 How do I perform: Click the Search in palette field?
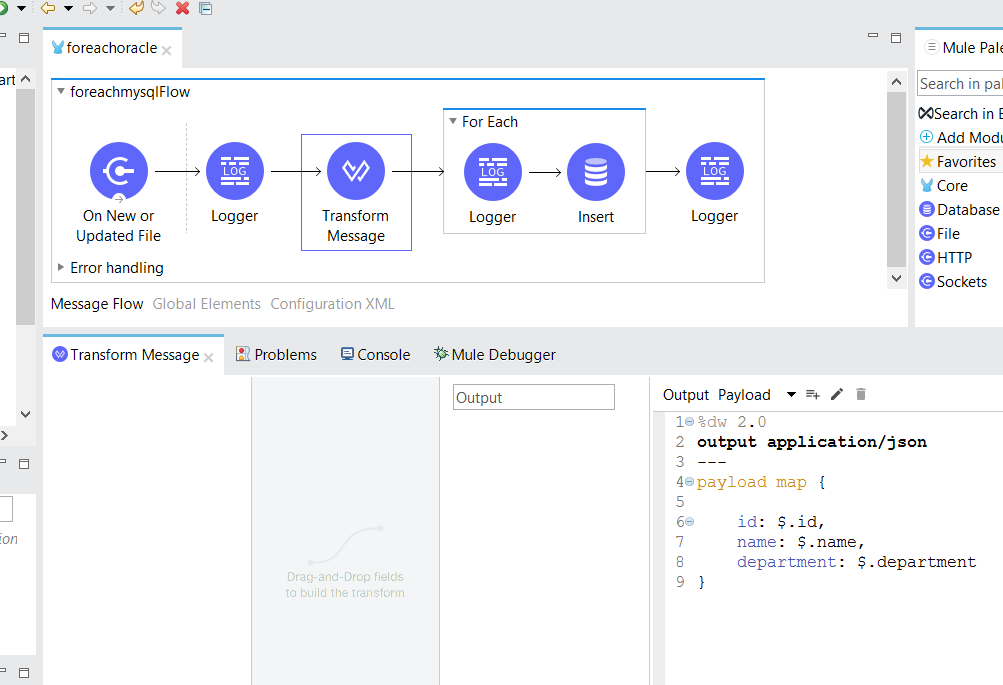tap(960, 84)
